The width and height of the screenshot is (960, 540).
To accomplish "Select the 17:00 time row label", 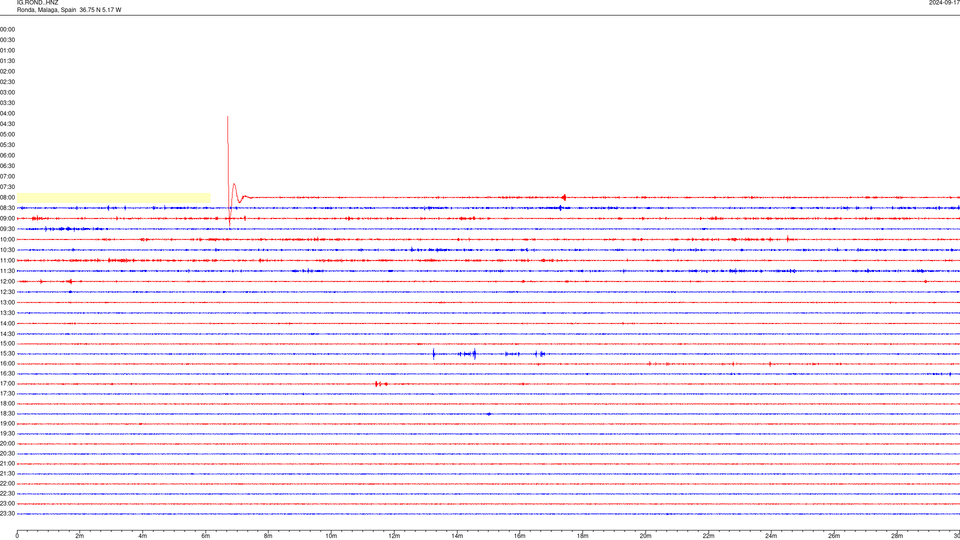I will coord(7,384).
